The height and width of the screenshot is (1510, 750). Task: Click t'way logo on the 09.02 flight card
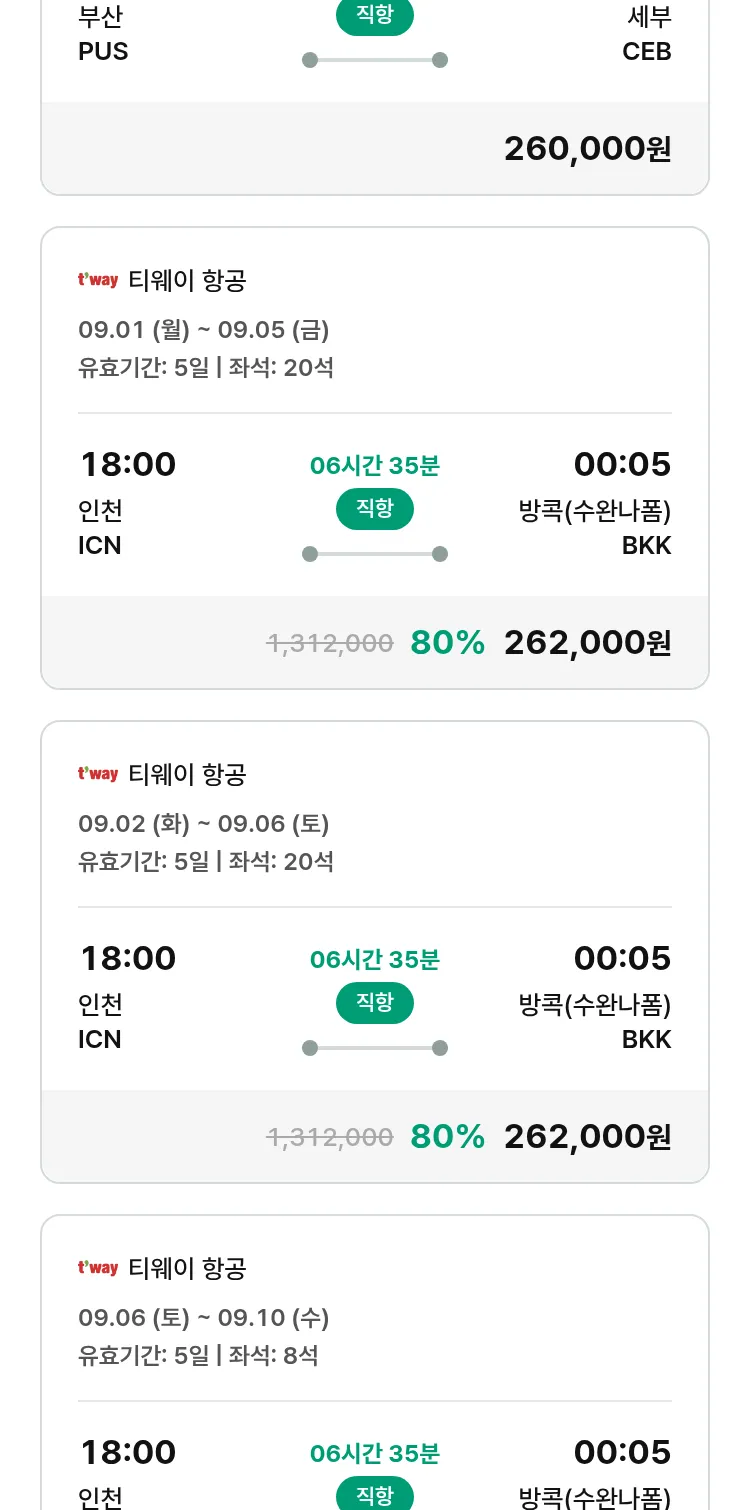(98, 774)
